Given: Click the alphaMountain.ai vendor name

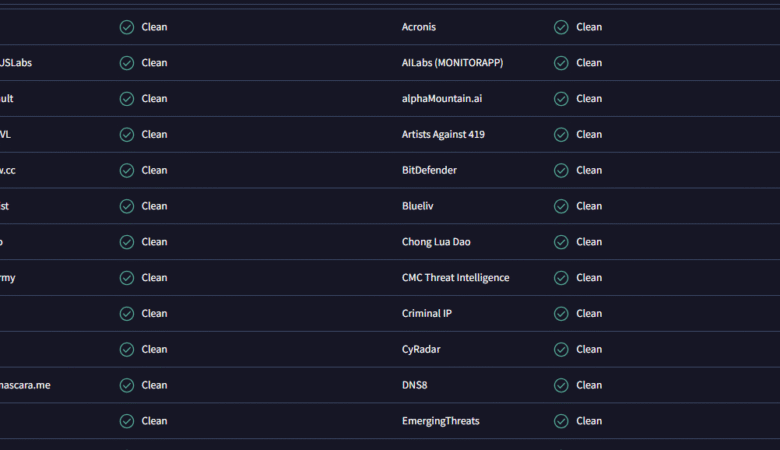Looking at the screenshot, I should 442,99.
